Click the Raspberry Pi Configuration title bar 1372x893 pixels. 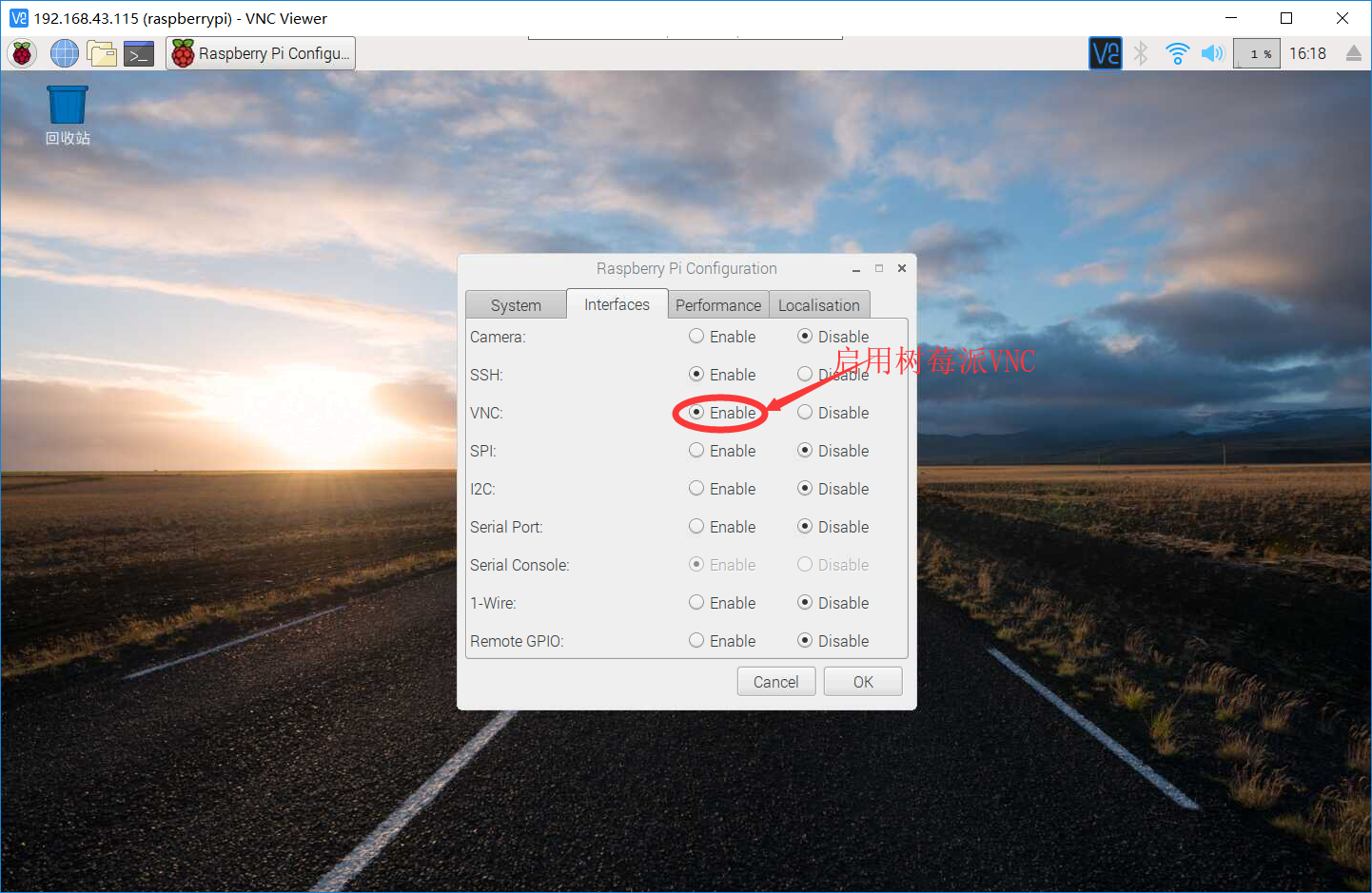687,268
